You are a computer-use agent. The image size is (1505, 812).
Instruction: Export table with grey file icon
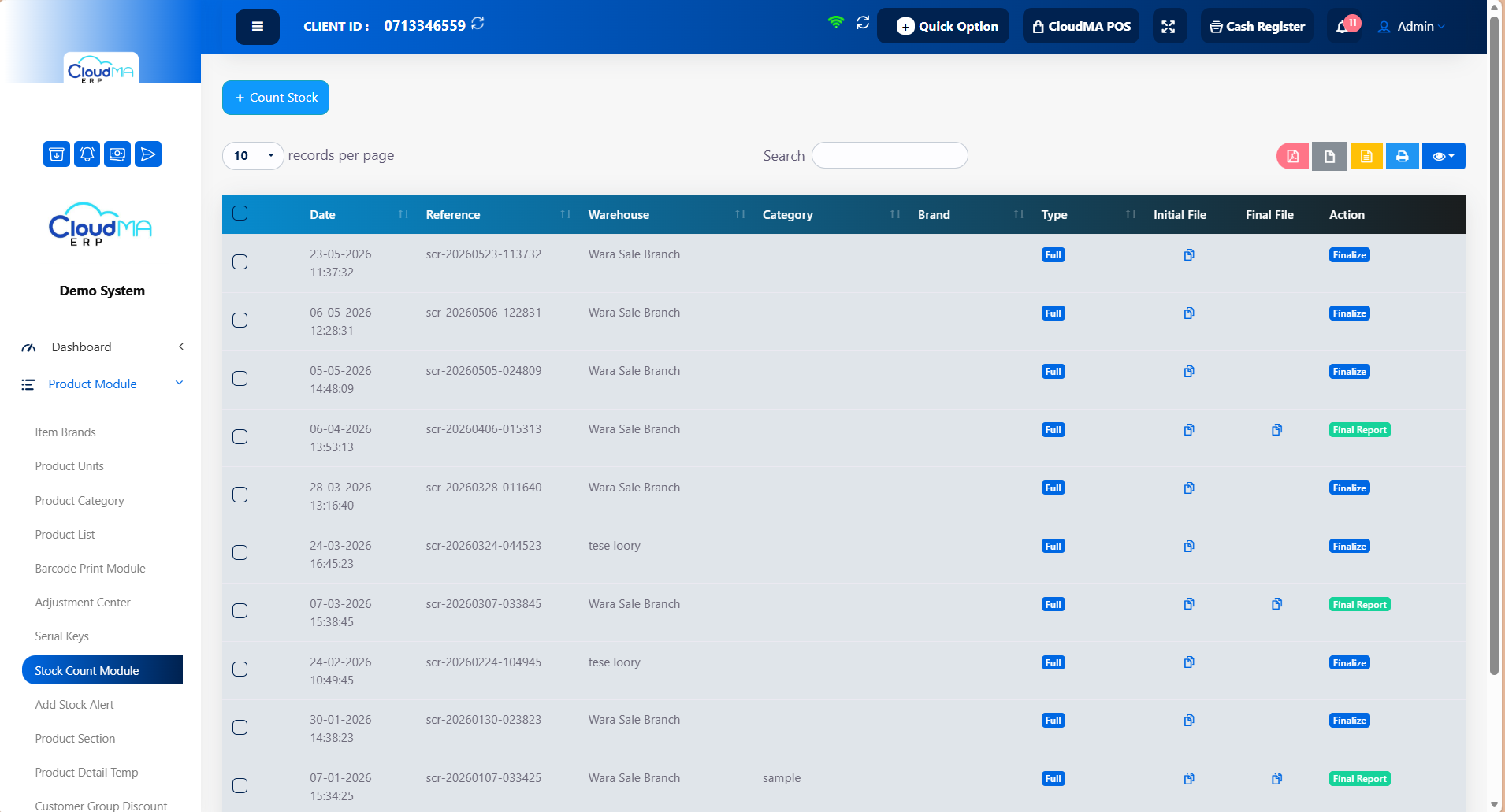coord(1329,156)
